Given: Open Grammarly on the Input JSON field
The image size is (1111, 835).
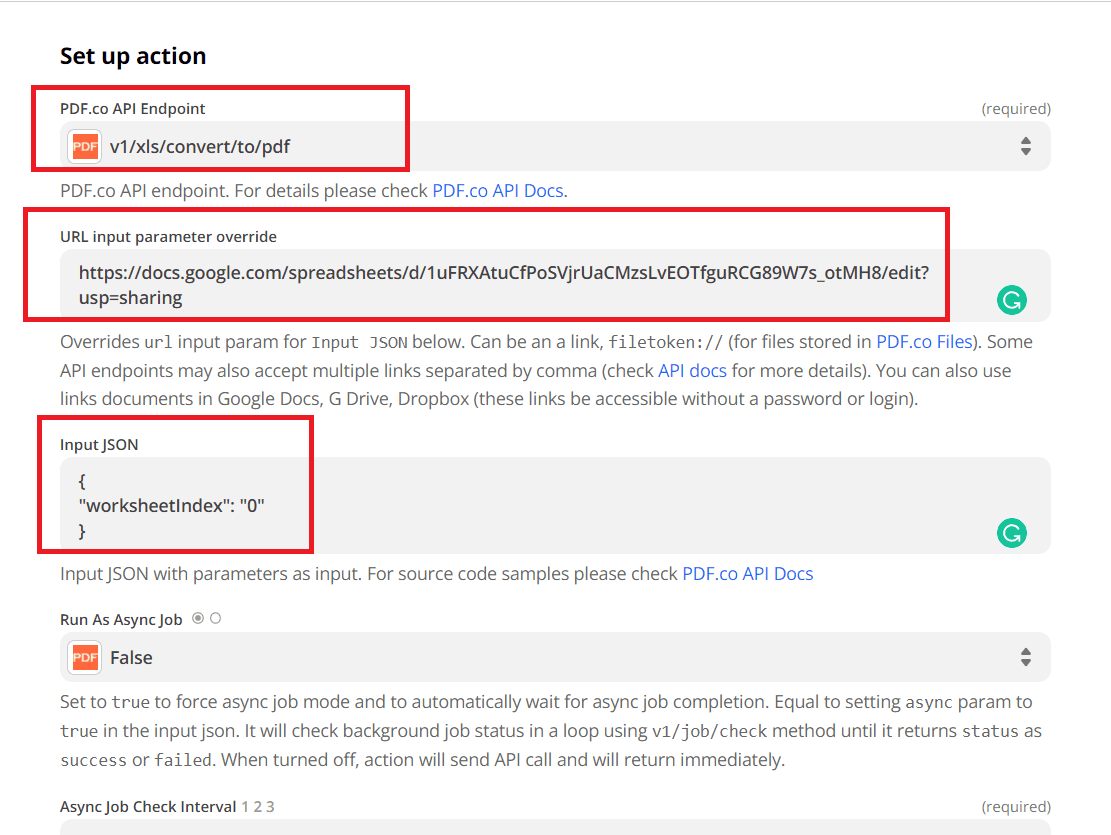Looking at the screenshot, I should [x=1011, y=533].
